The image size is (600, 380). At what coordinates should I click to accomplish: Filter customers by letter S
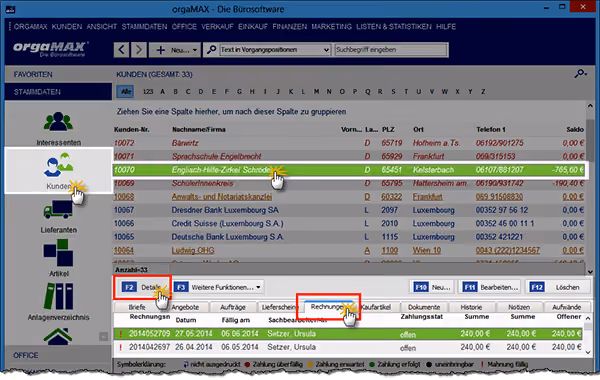click(x=393, y=91)
